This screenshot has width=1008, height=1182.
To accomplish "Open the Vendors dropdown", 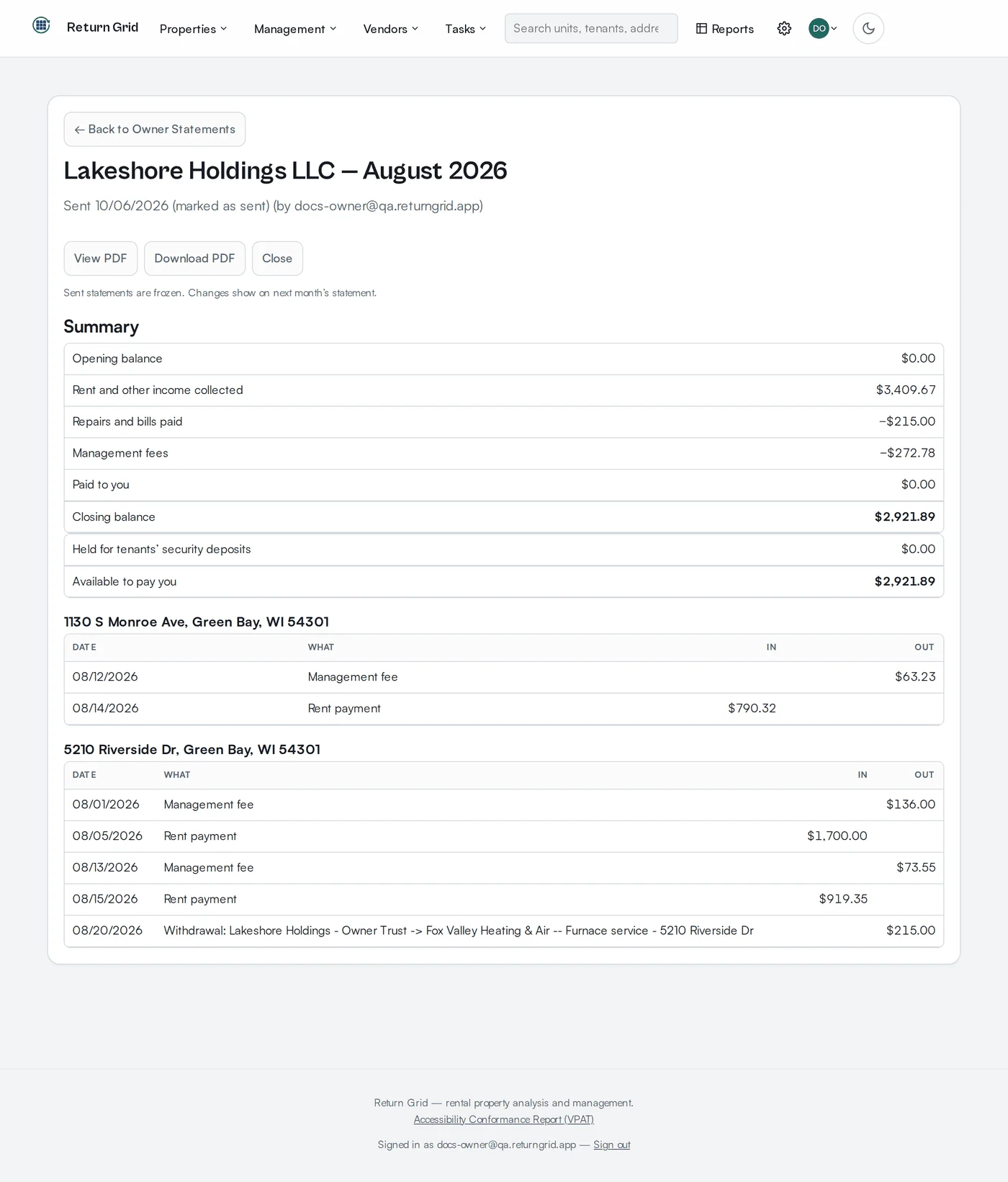I will pyautogui.click(x=391, y=29).
